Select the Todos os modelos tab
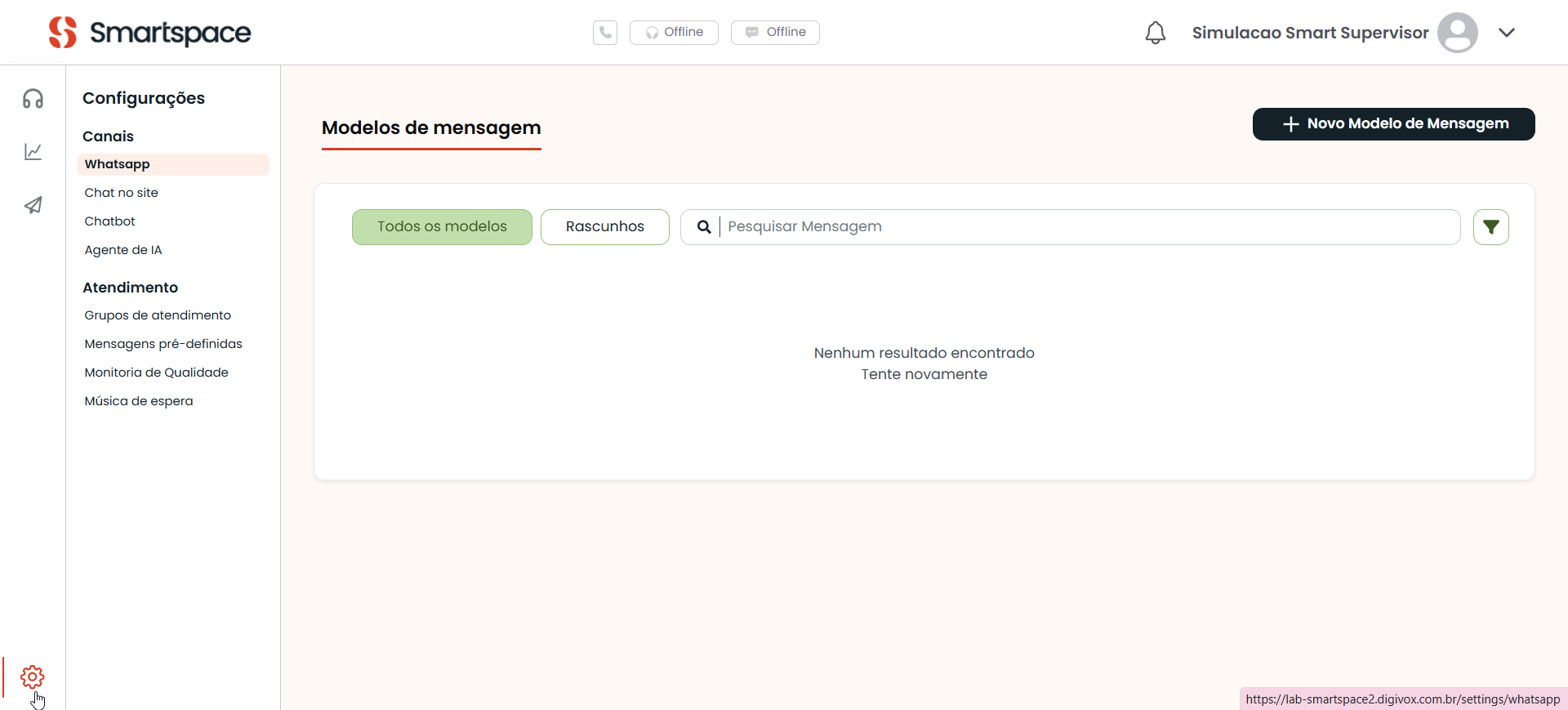This screenshot has width=1568, height=710. click(x=442, y=227)
